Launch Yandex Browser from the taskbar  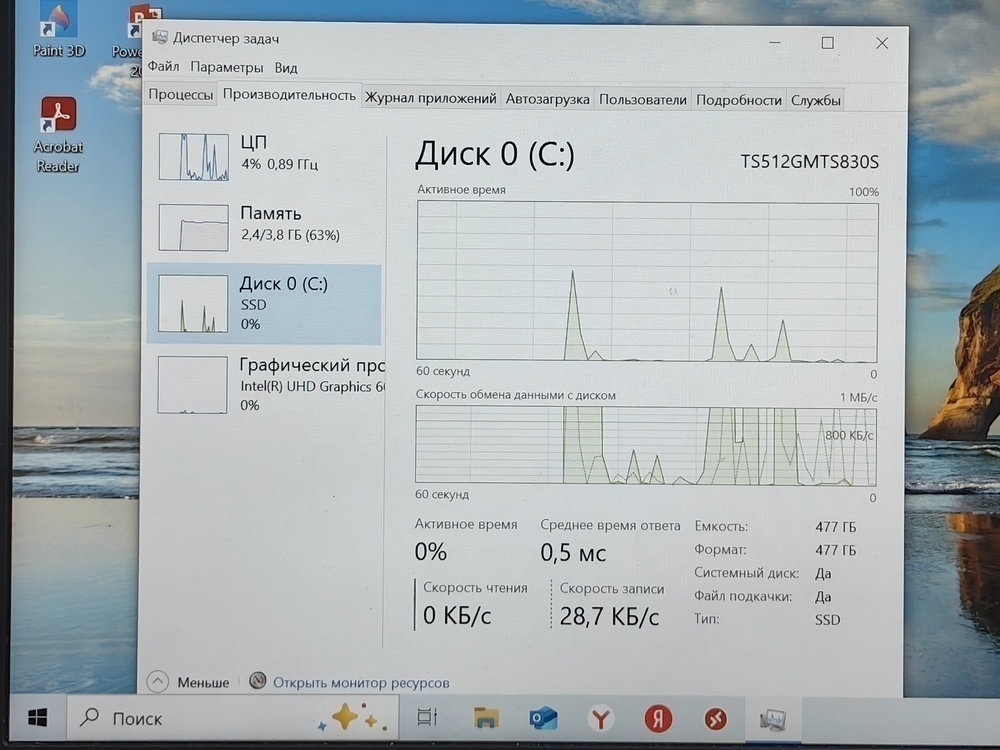pyautogui.click(x=598, y=718)
